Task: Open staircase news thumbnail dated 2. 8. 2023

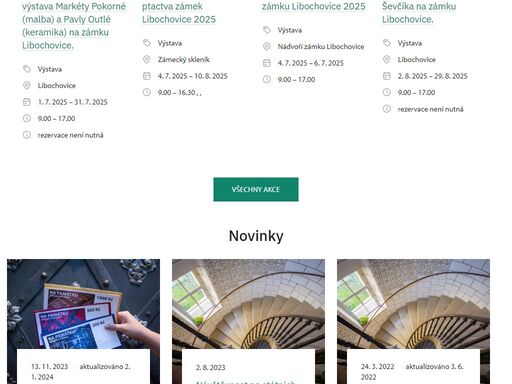Action: (x=248, y=304)
